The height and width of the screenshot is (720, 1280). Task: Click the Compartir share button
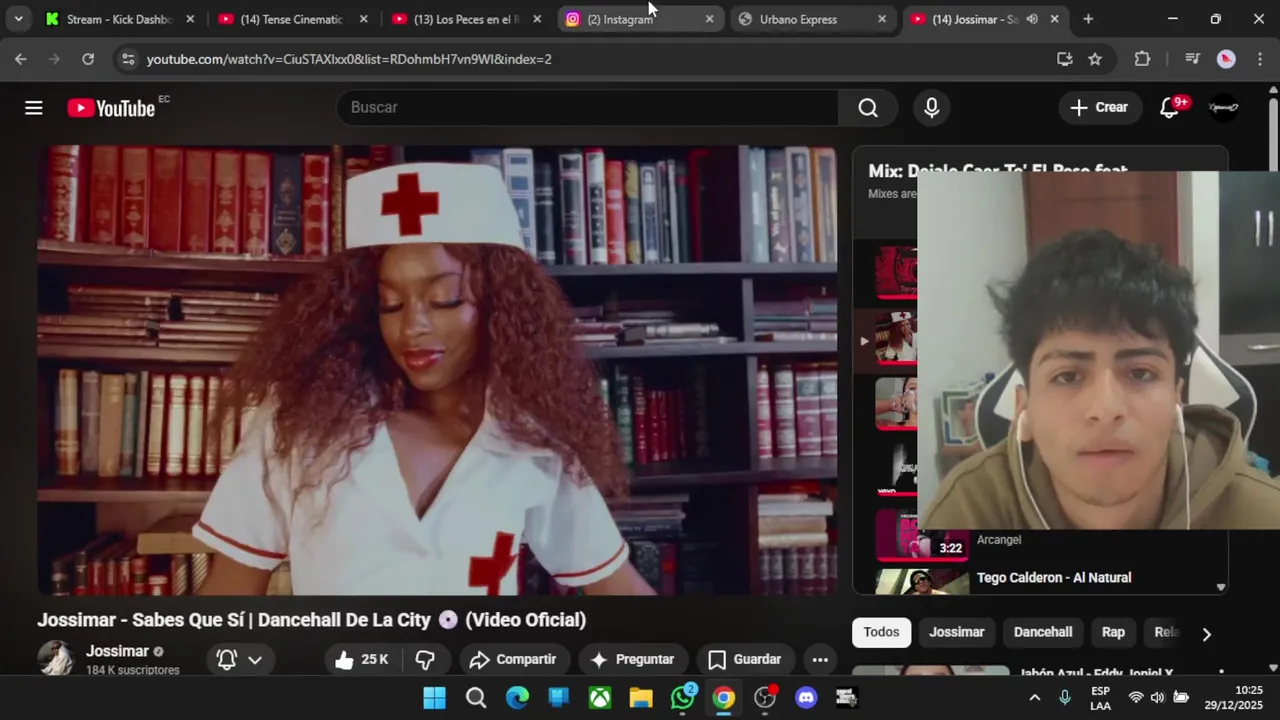512,659
